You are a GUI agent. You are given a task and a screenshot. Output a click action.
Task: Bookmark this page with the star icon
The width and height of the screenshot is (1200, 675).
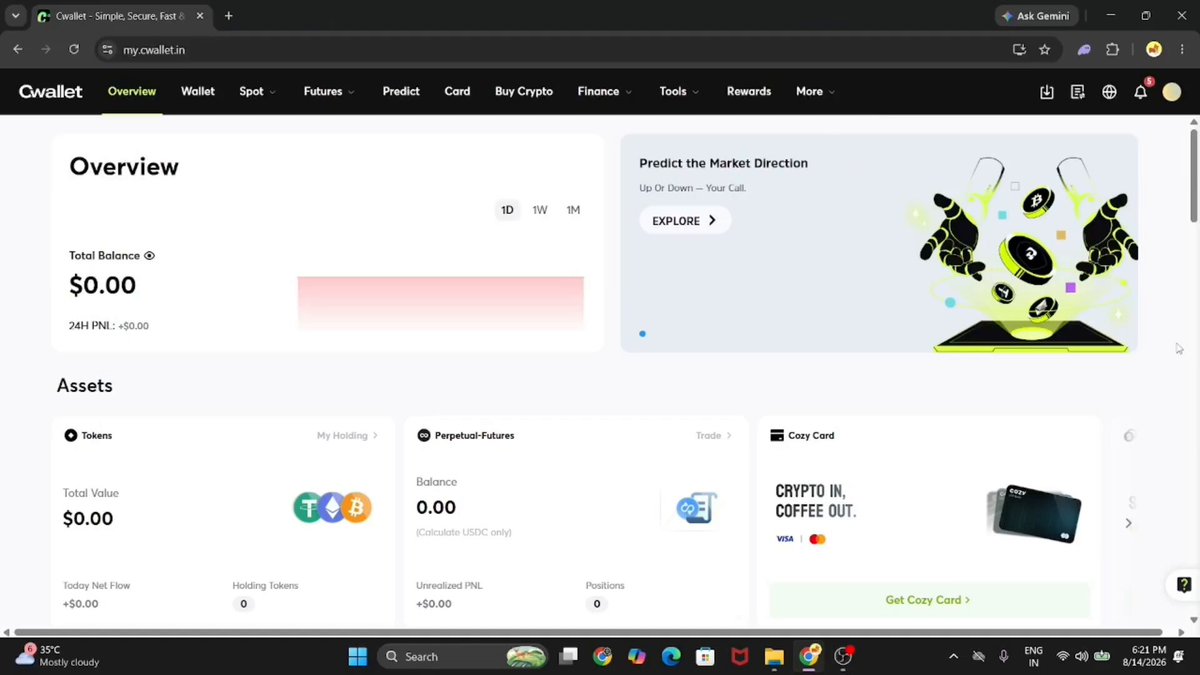pos(1045,49)
